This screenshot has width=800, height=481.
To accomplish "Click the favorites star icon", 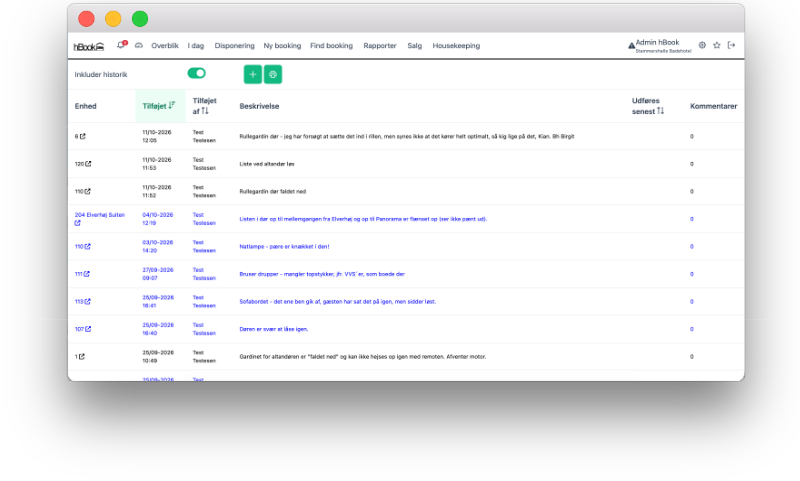I will [716, 45].
